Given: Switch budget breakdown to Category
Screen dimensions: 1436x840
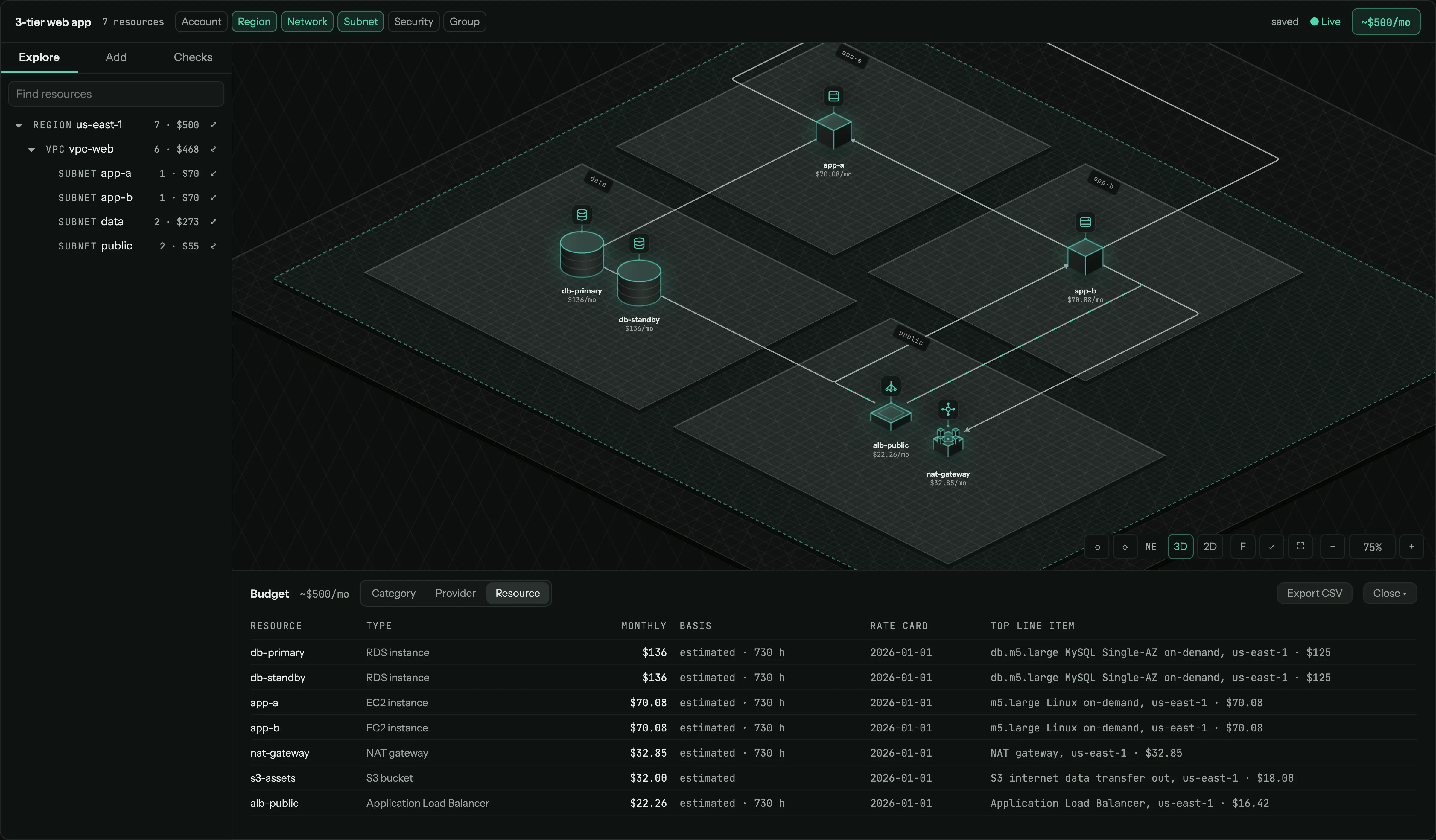Looking at the screenshot, I should [394, 593].
